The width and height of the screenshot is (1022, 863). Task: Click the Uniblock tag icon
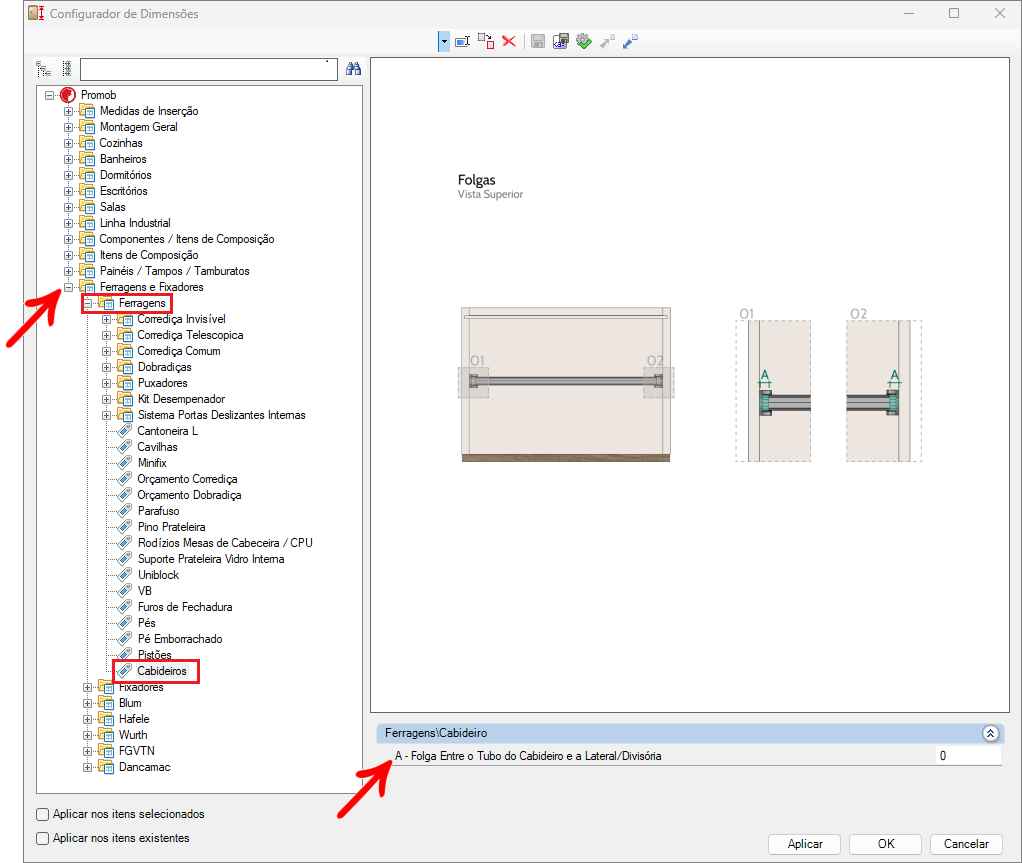[124, 574]
